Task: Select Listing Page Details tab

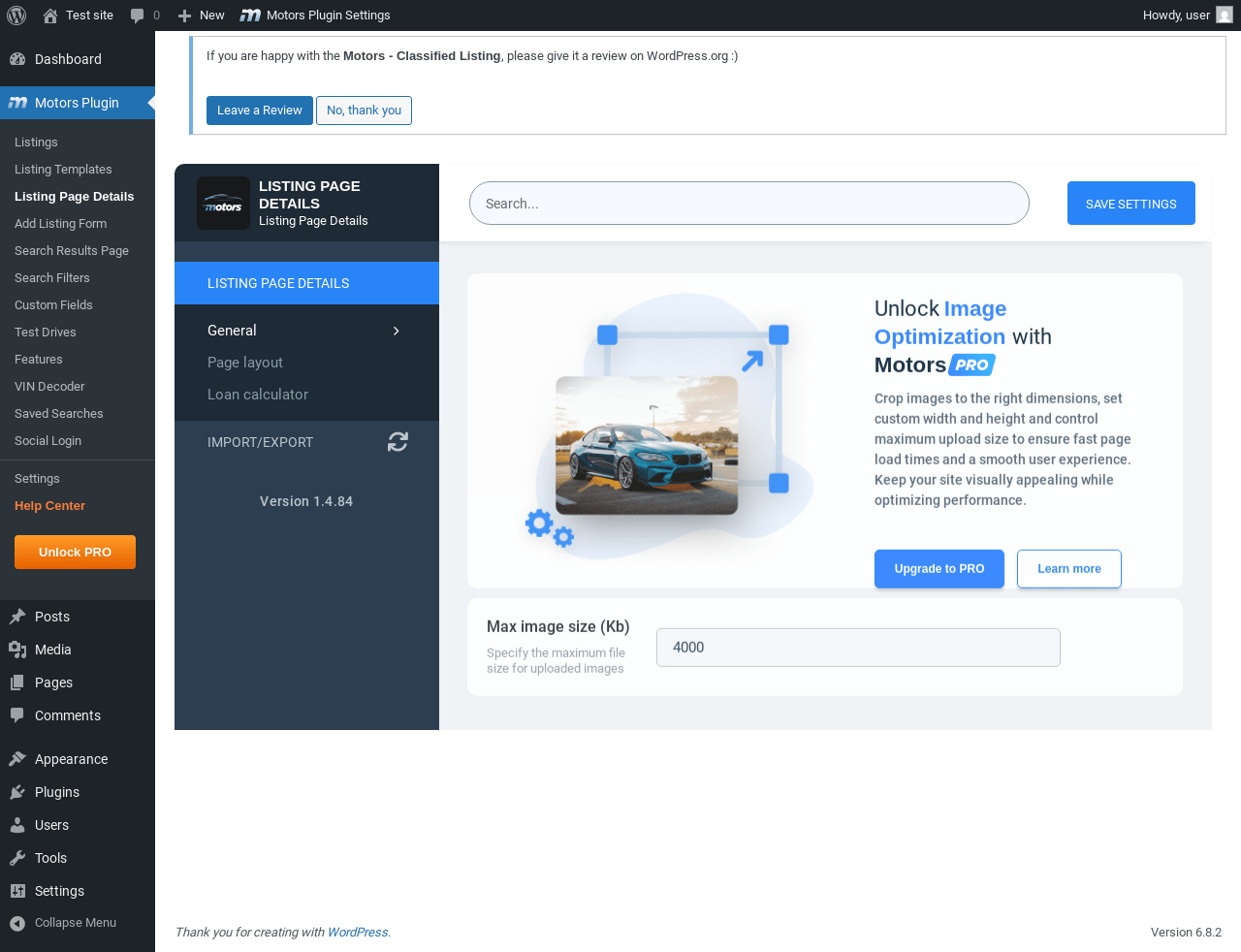Action: [x=306, y=283]
